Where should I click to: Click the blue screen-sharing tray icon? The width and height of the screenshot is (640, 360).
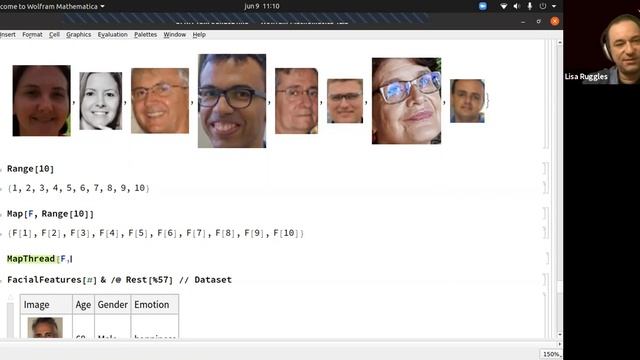482,6
